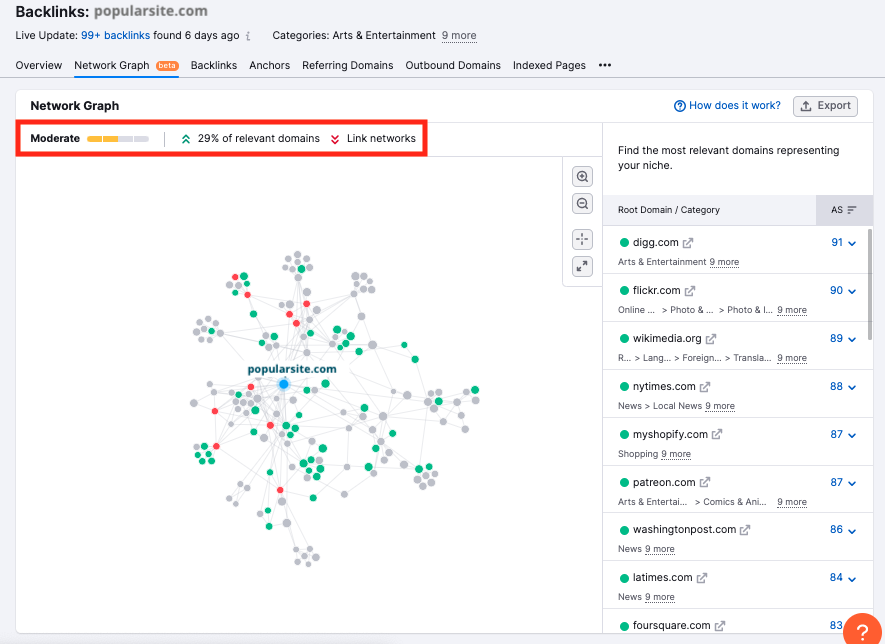Click the Live Update info icon
The width and height of the screenshot is (885, 644).
pos(248,36)
